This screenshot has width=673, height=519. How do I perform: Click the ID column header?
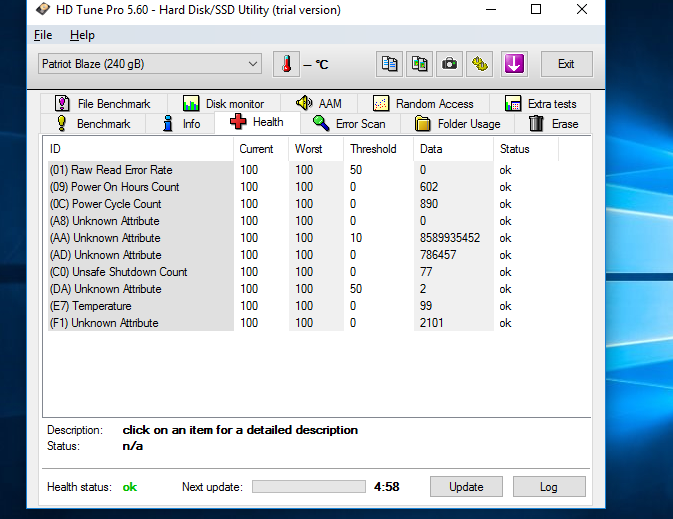click(138, 149)
